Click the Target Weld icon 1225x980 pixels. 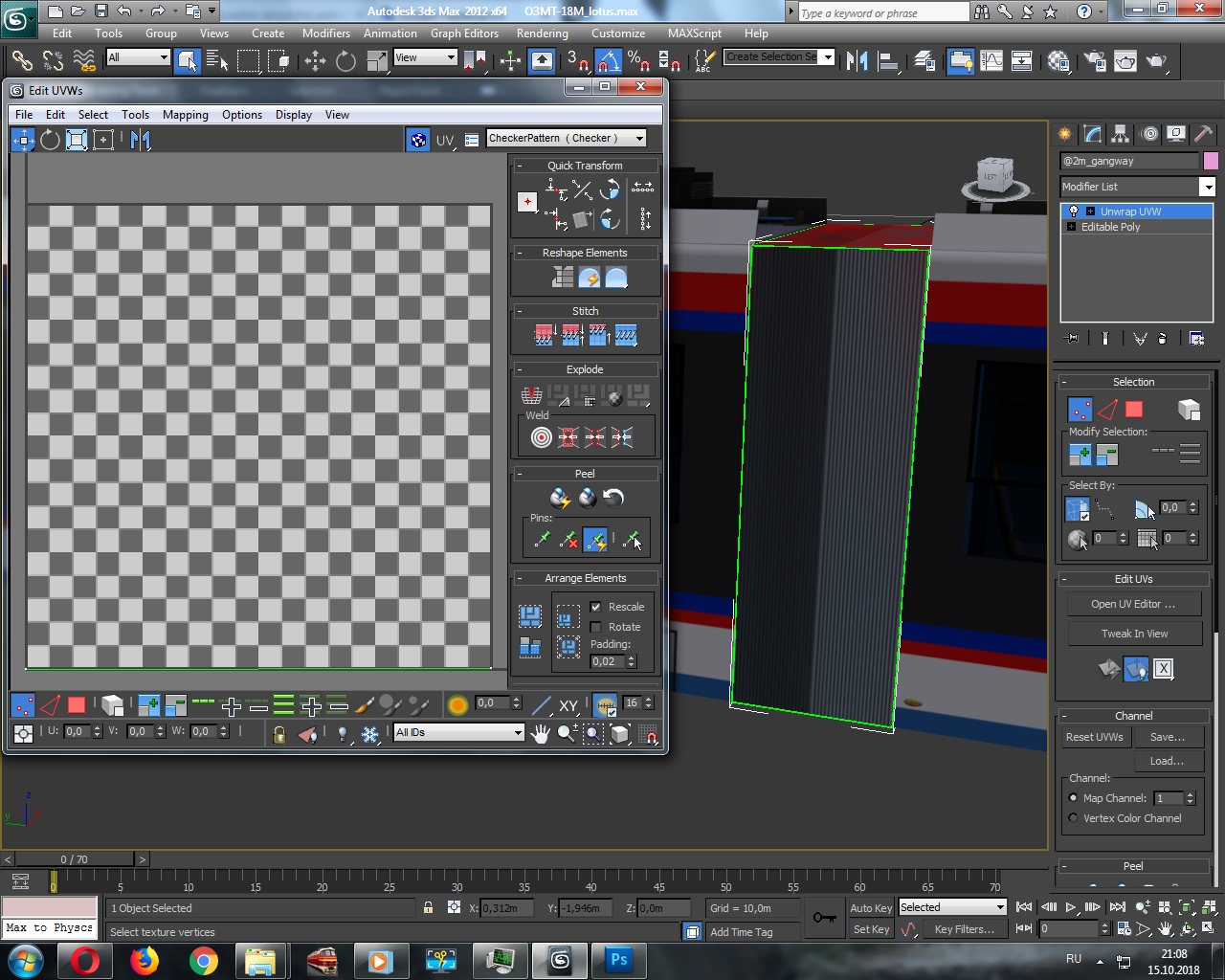coord(542,437)
